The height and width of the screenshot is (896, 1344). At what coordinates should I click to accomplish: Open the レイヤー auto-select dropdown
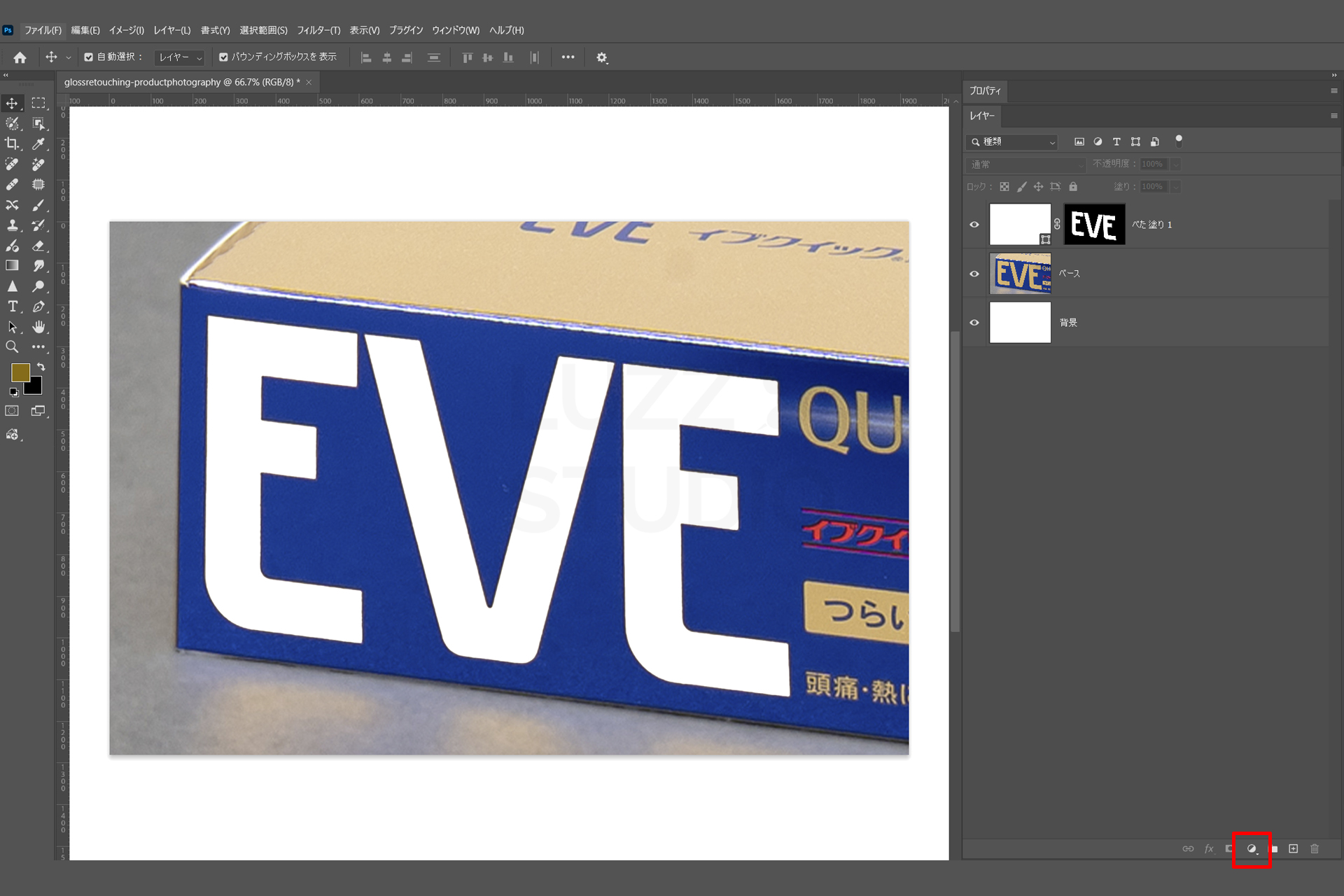coord(180,57)
